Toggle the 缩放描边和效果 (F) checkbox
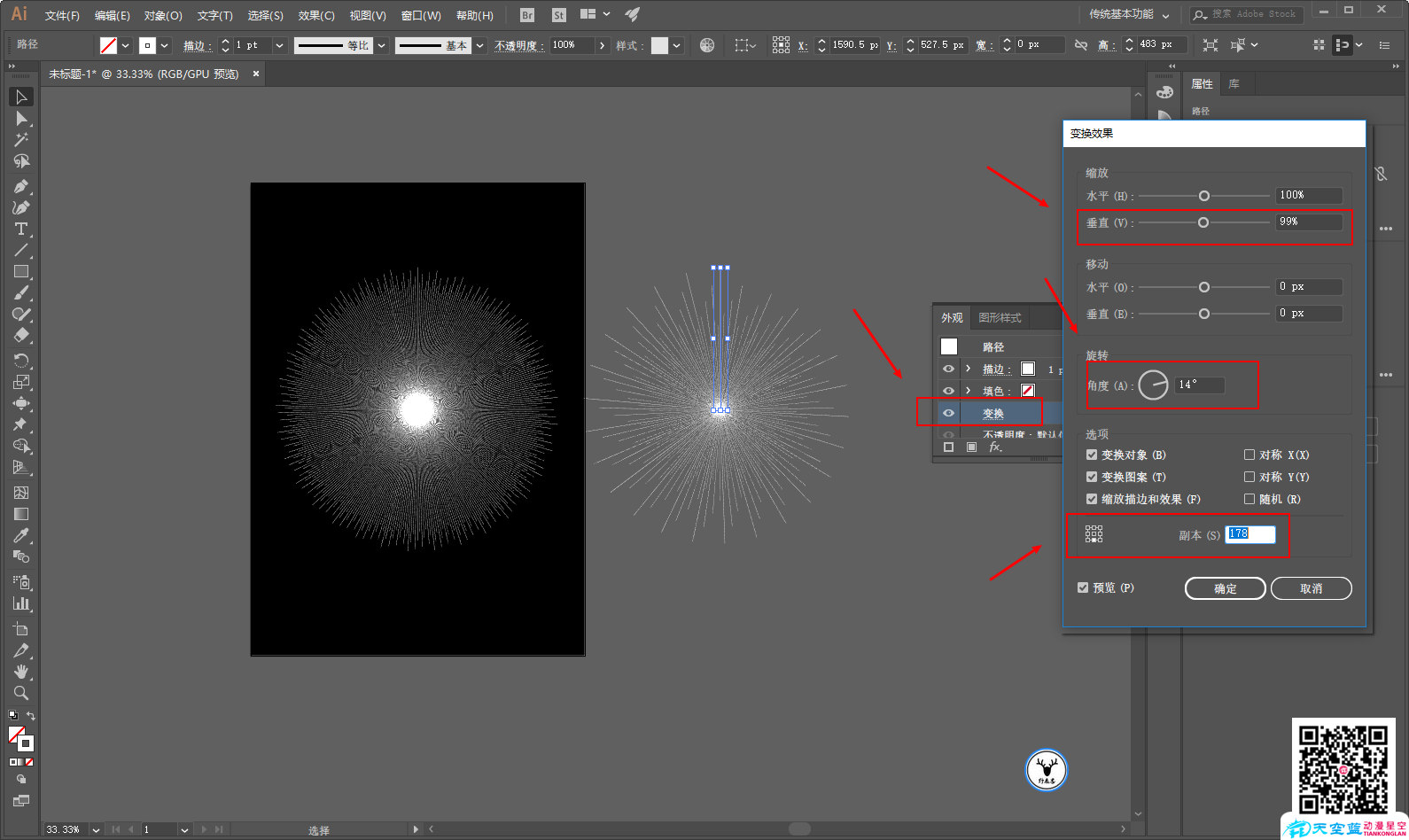The image size is (1409, 840). tap(1092, 499)
